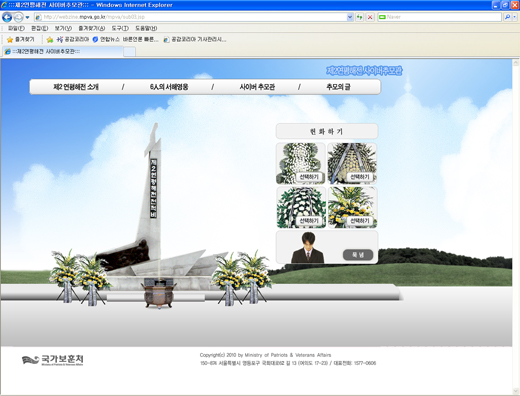Click the browser Back arrow button

[x=7, y=17]
